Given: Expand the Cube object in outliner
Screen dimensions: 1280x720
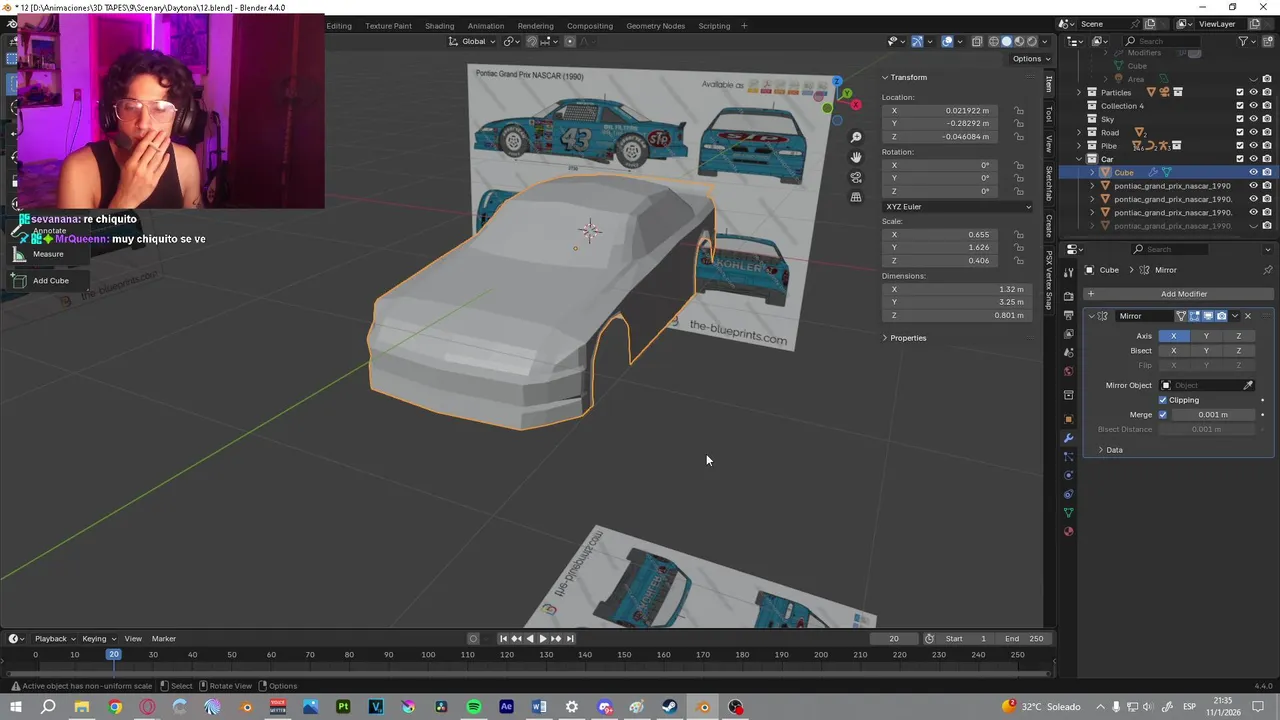Looking at the screenshot, I should 1092,172.
